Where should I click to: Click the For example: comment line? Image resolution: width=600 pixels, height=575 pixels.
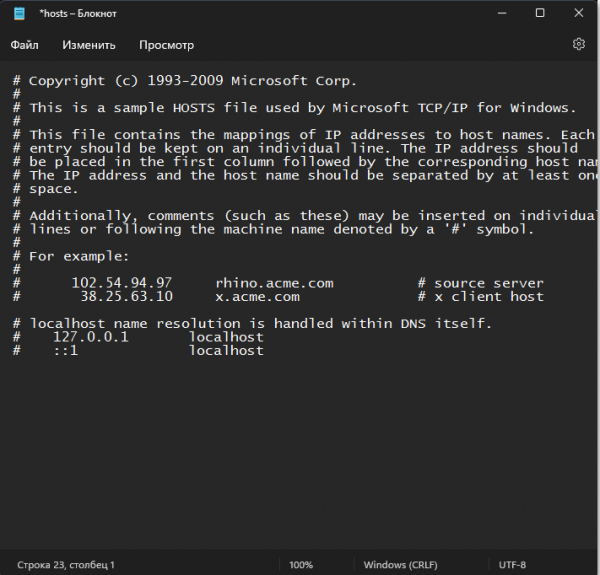point(71,256)
